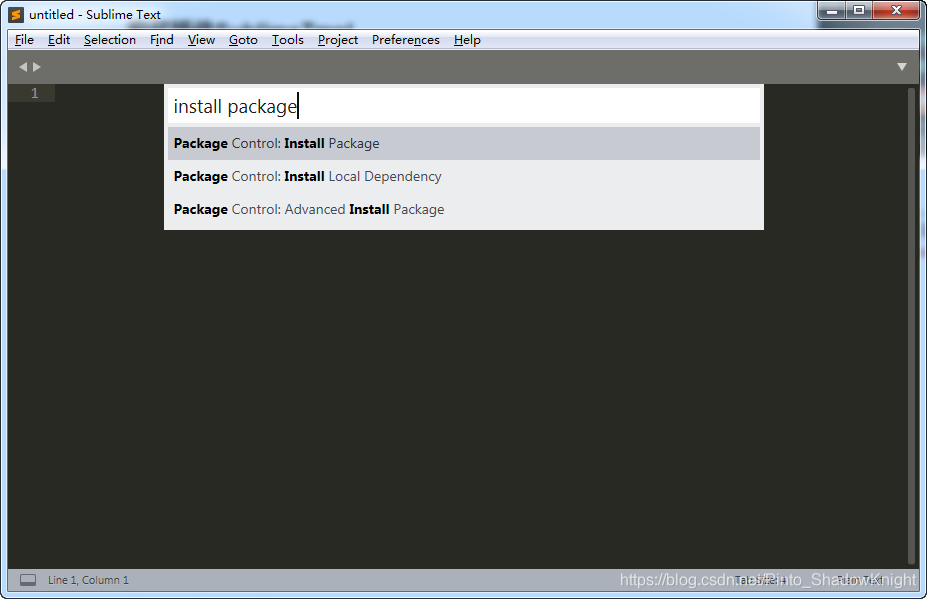Close the Sublime Text window

[896, 11]
